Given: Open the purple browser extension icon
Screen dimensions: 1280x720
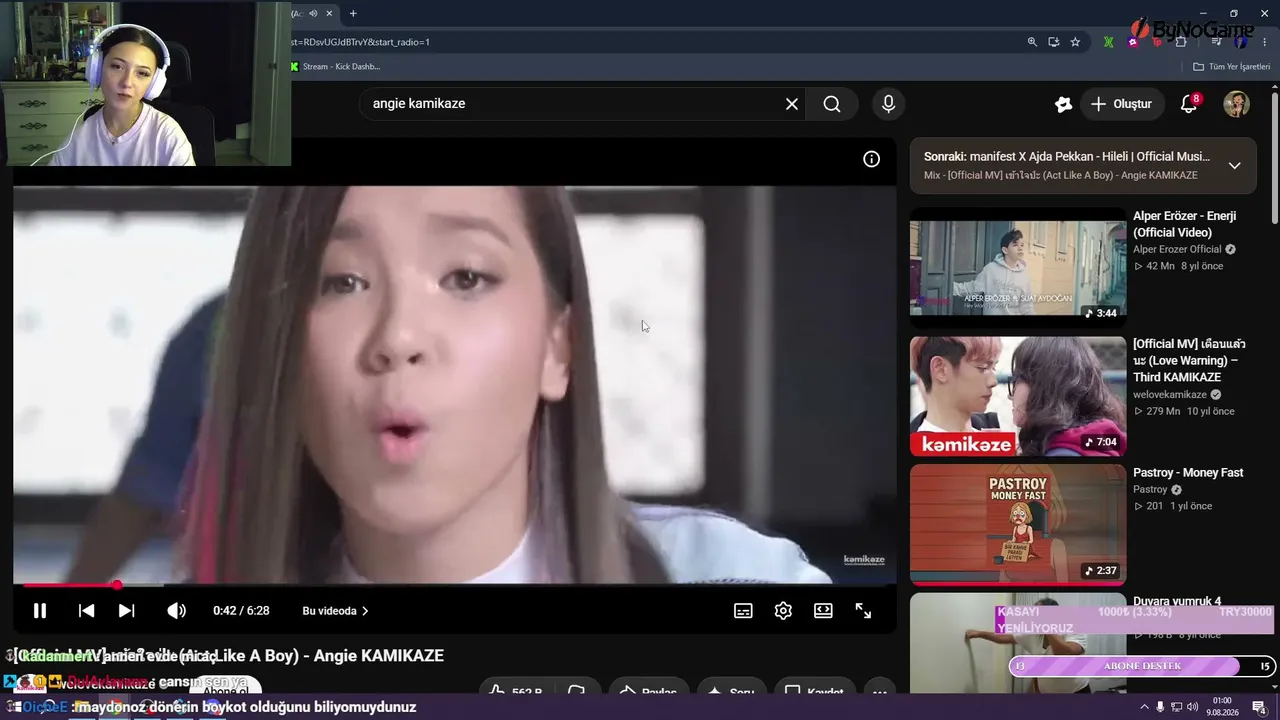Looking at the screenshot, I should point(1133,42).
